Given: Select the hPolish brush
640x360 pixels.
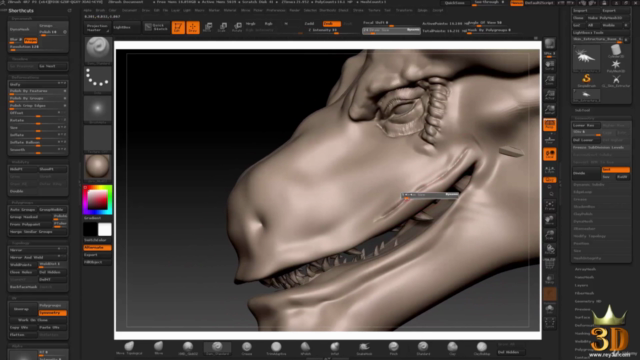Looking at the screenshot, I should point(305,348).
